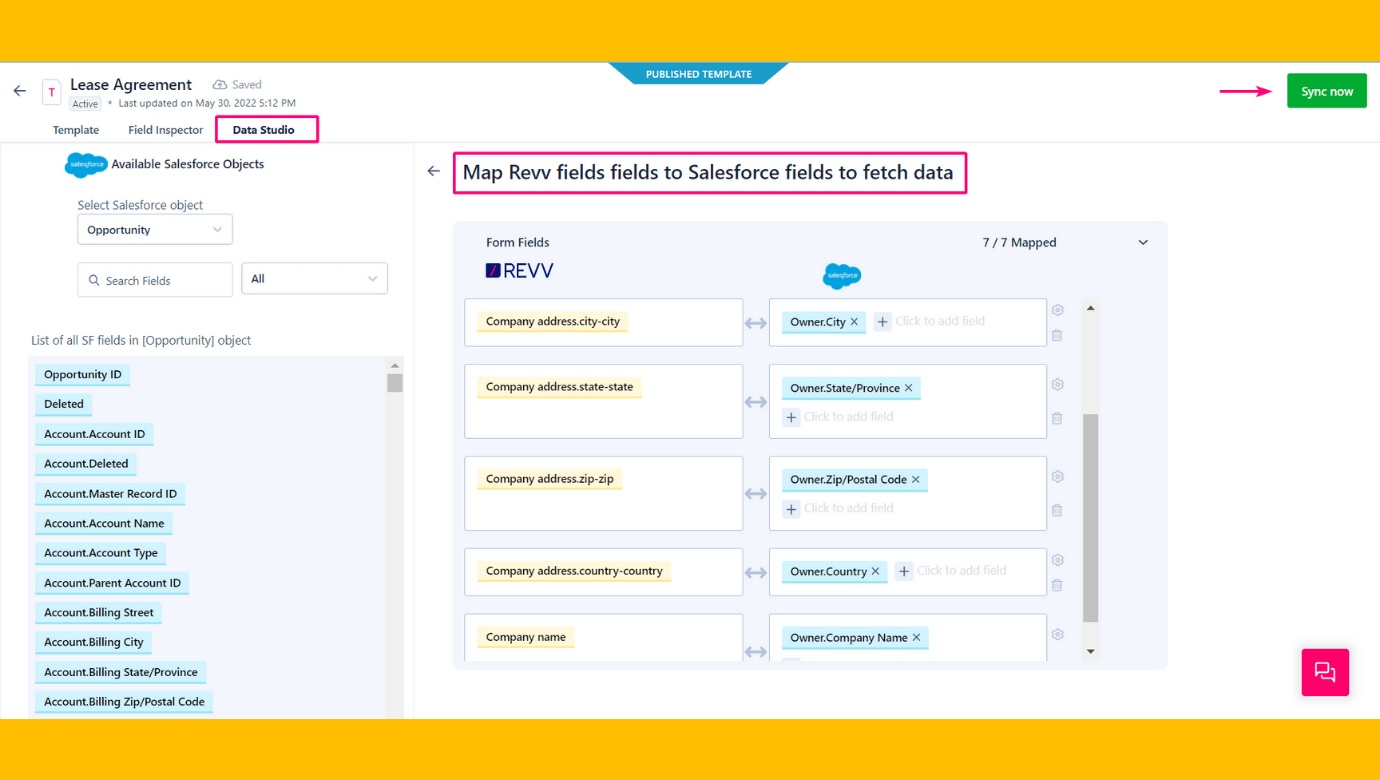Click the Active status badge
This screenshot has width=1380, height=780.
click(86, 104)
